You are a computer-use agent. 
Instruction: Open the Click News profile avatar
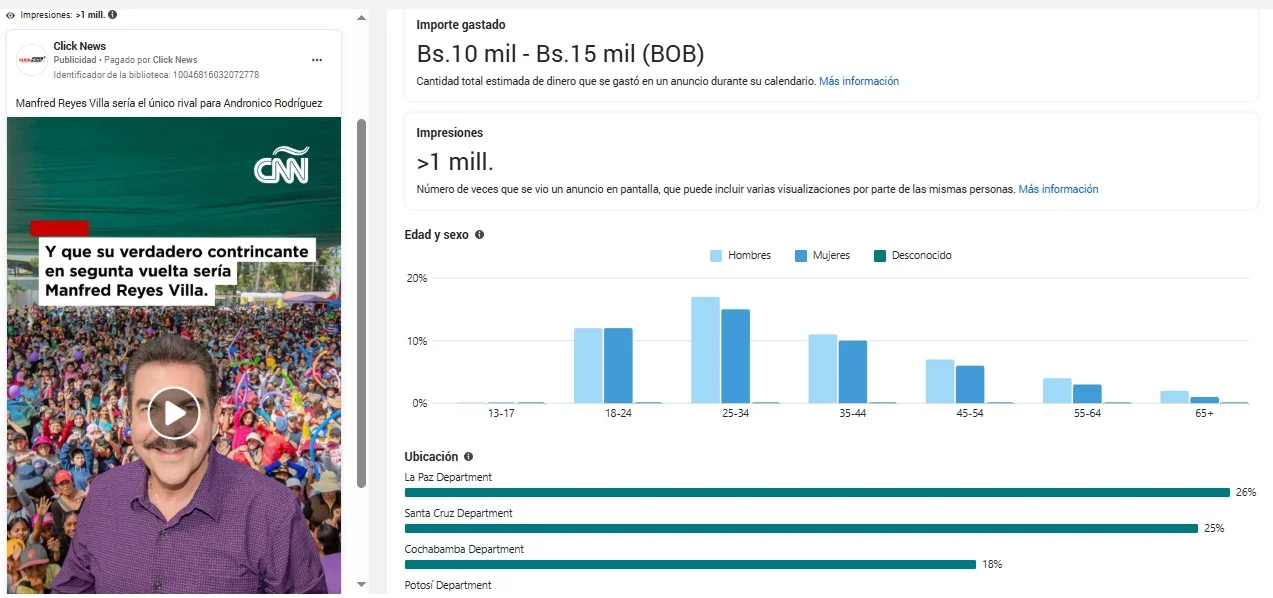(32, 60)
